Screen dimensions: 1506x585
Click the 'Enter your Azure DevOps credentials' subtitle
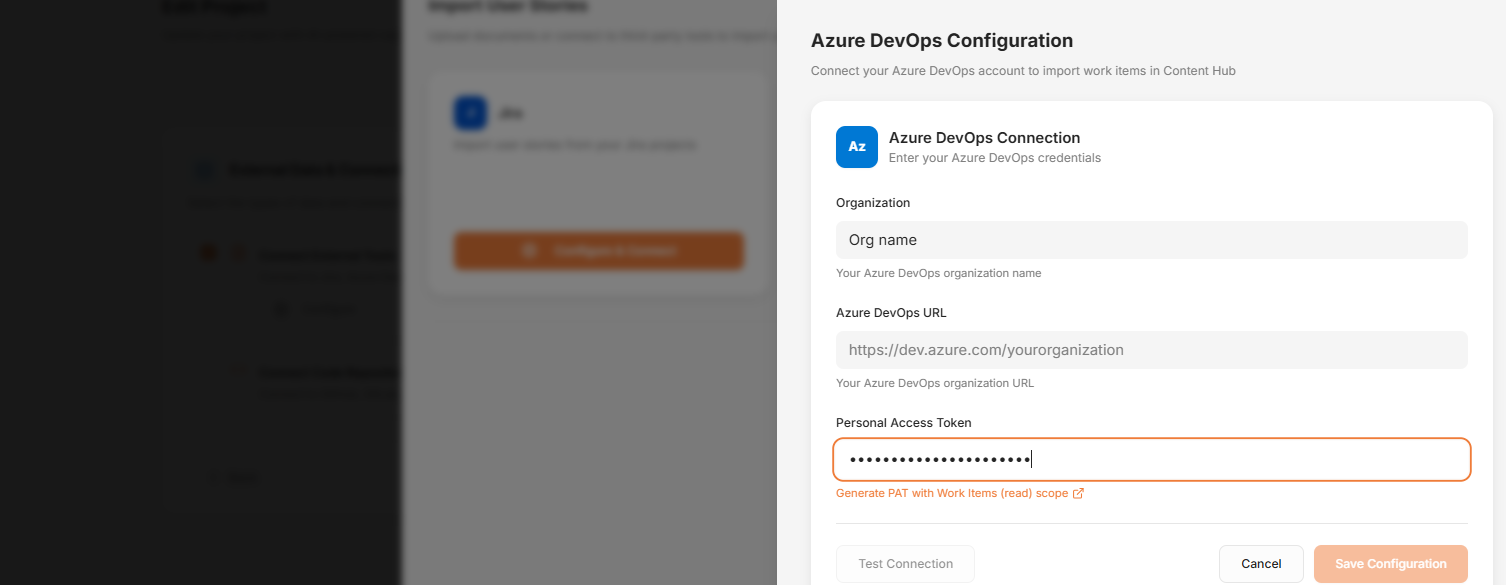(x=994, y=158)
